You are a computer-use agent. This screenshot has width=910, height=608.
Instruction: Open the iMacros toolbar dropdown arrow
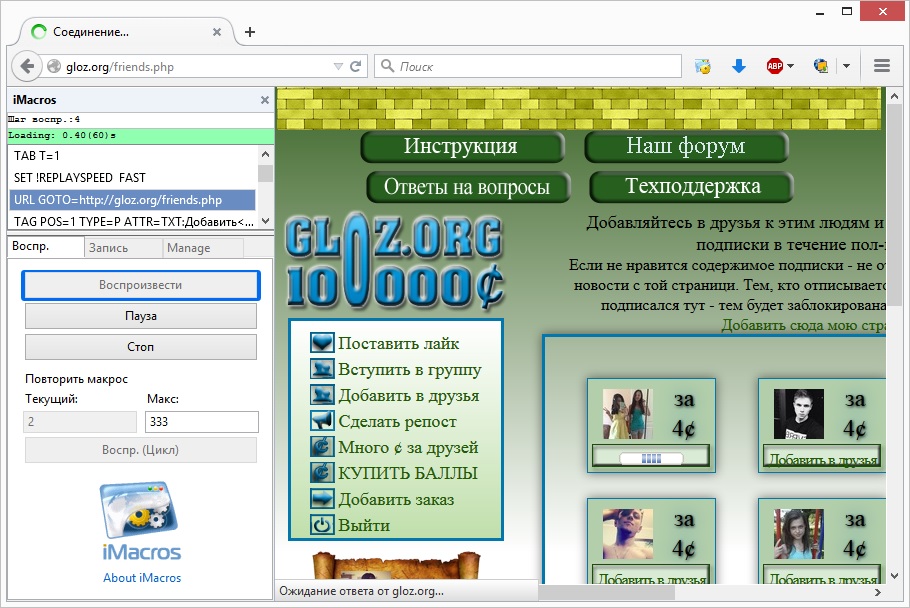click(x=846, y=66)
